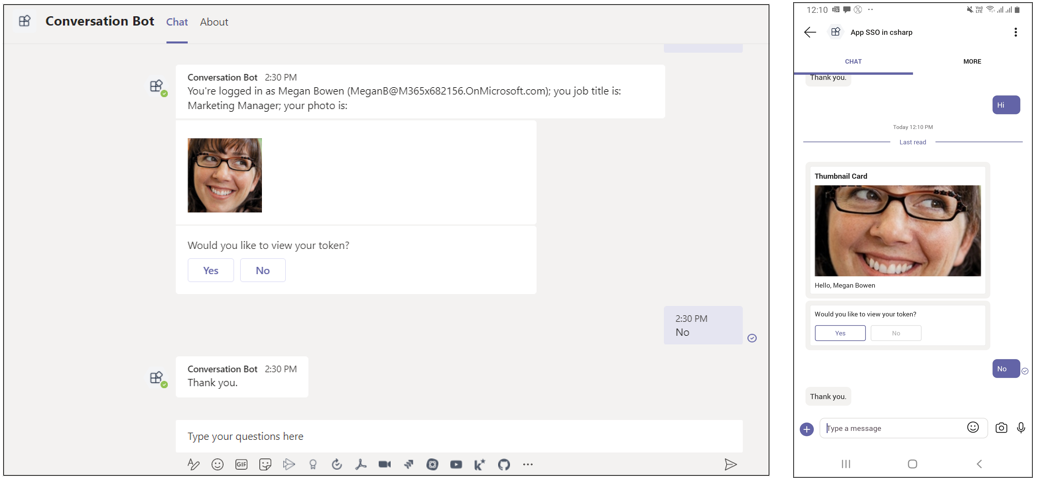The height and width of the screenshot is (482, 1038).
Task: Tap Android recent apps navigation button
Action: point(846,464)
